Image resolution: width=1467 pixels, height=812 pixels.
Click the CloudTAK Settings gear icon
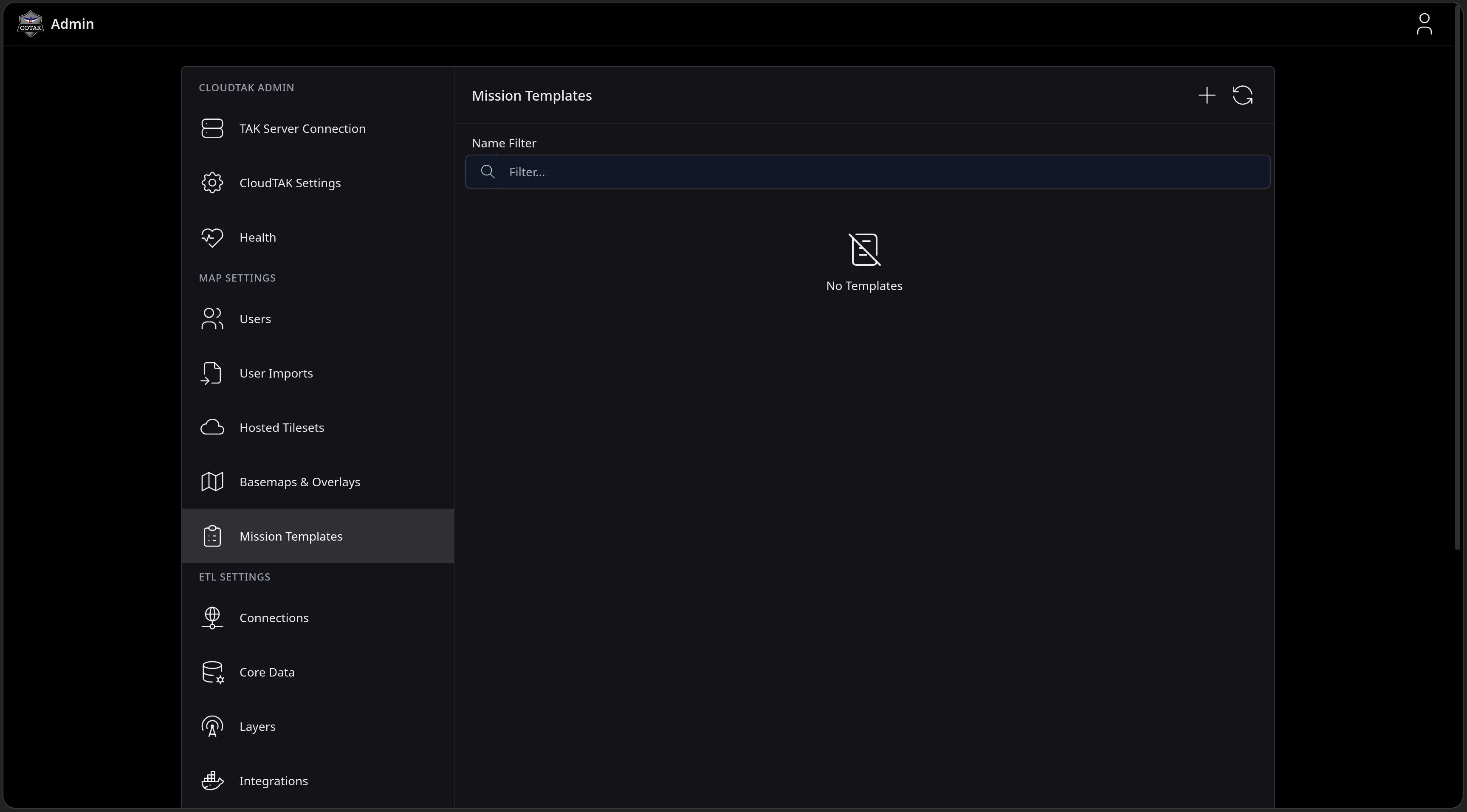pos(212,183)
